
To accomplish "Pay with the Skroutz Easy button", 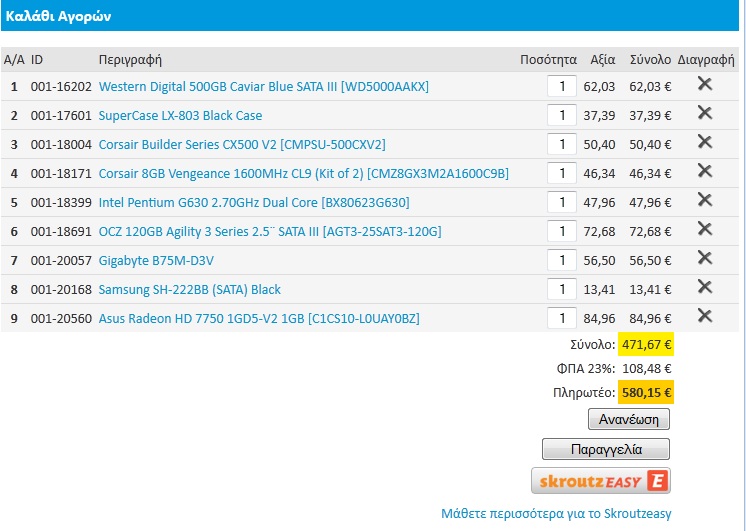I will (601, 481).
